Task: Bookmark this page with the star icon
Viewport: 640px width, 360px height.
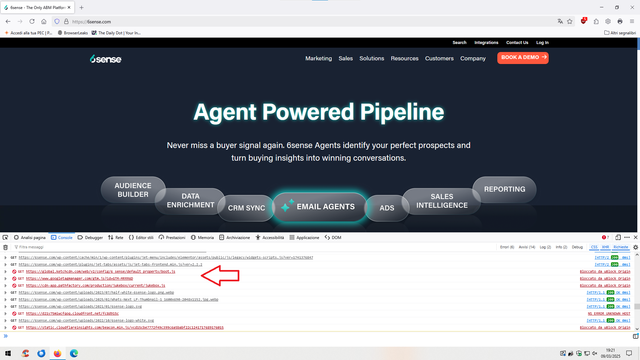Action: pos(570,22)
